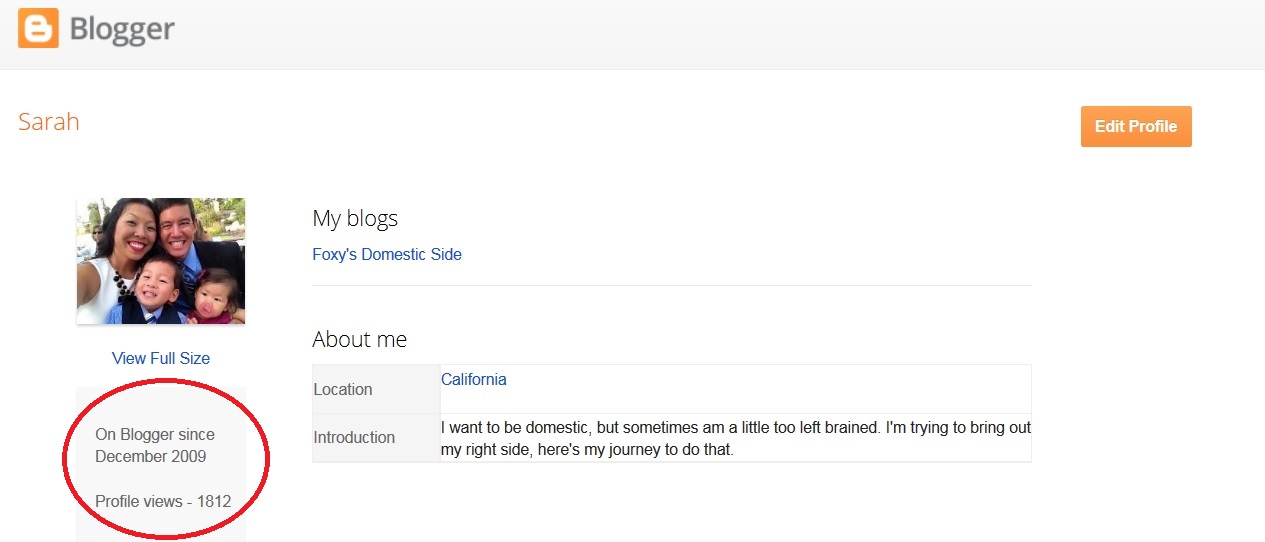
Task: Click the divider line below Foxy's Domestic Side
Action: point(672,285)
